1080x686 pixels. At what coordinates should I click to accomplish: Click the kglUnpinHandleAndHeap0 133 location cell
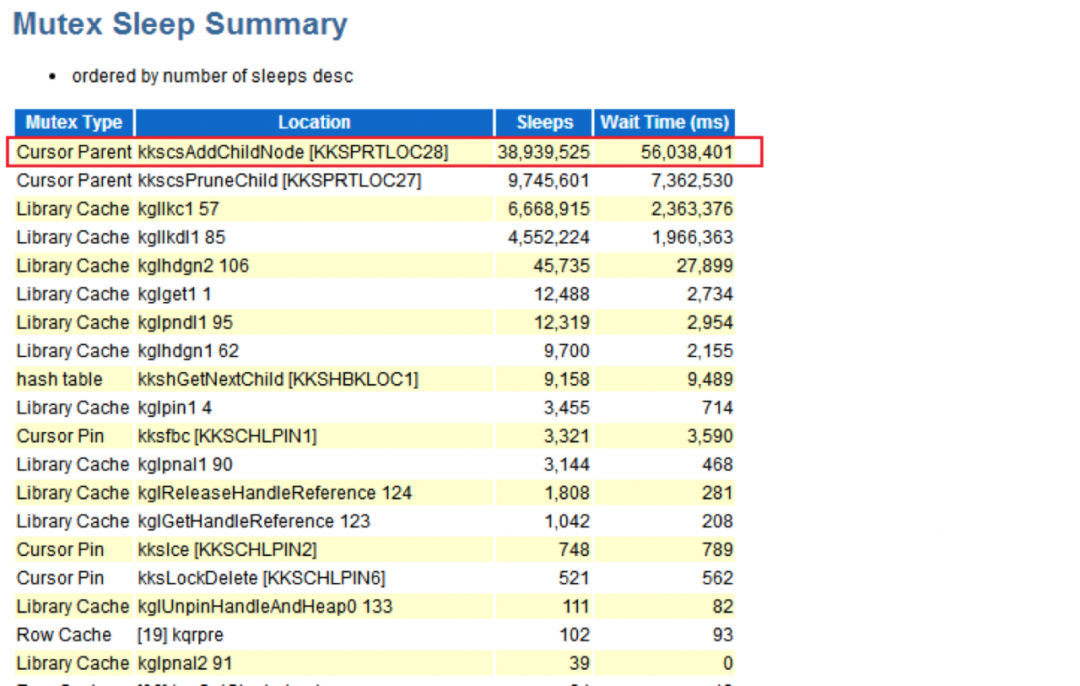(264, 606)
